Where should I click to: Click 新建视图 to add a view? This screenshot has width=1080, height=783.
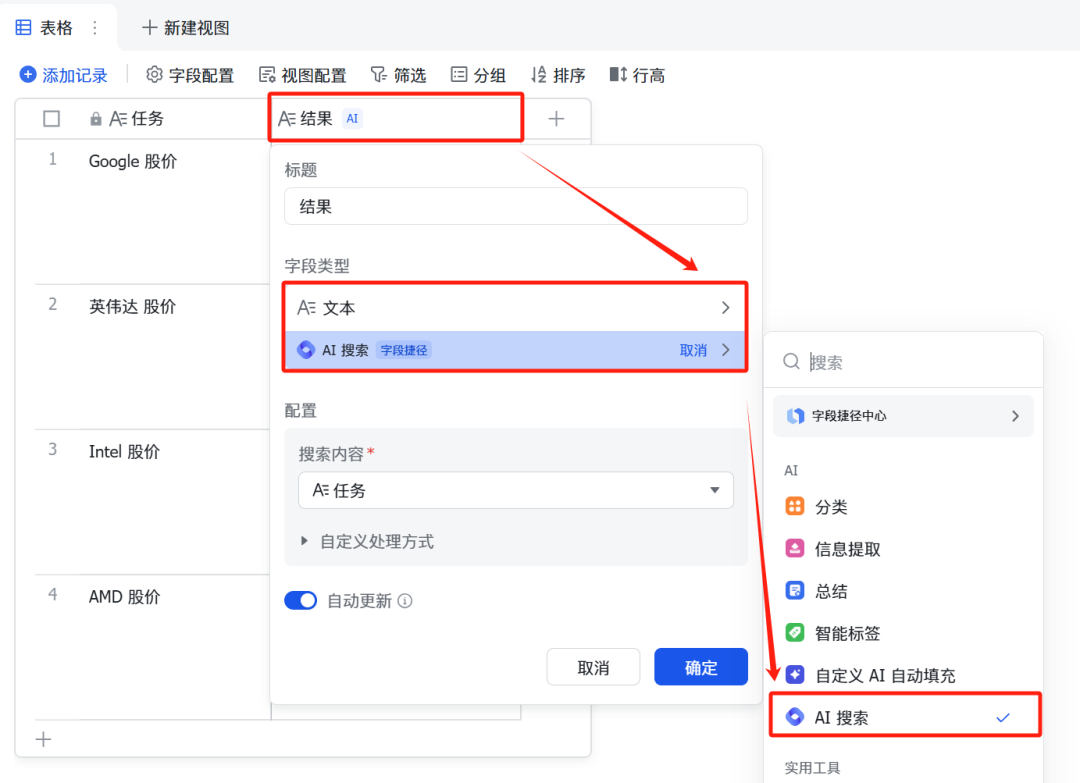coord(186,28)
